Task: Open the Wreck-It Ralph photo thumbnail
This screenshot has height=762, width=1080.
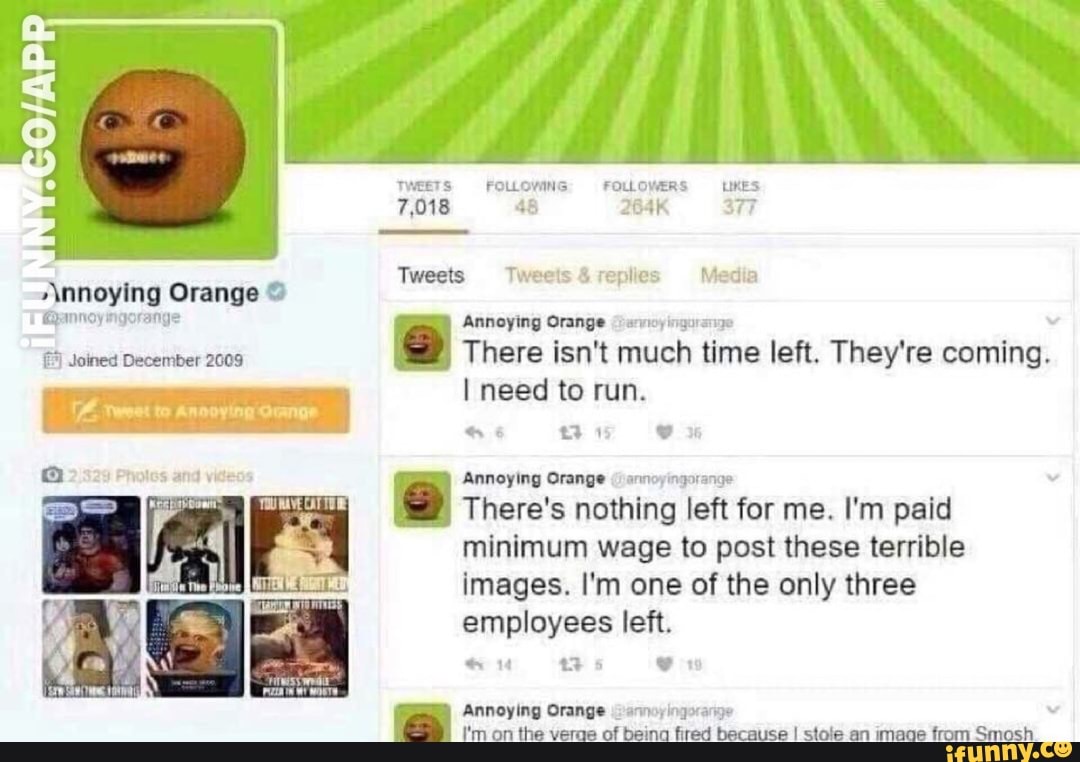Action: click(91, 544)
